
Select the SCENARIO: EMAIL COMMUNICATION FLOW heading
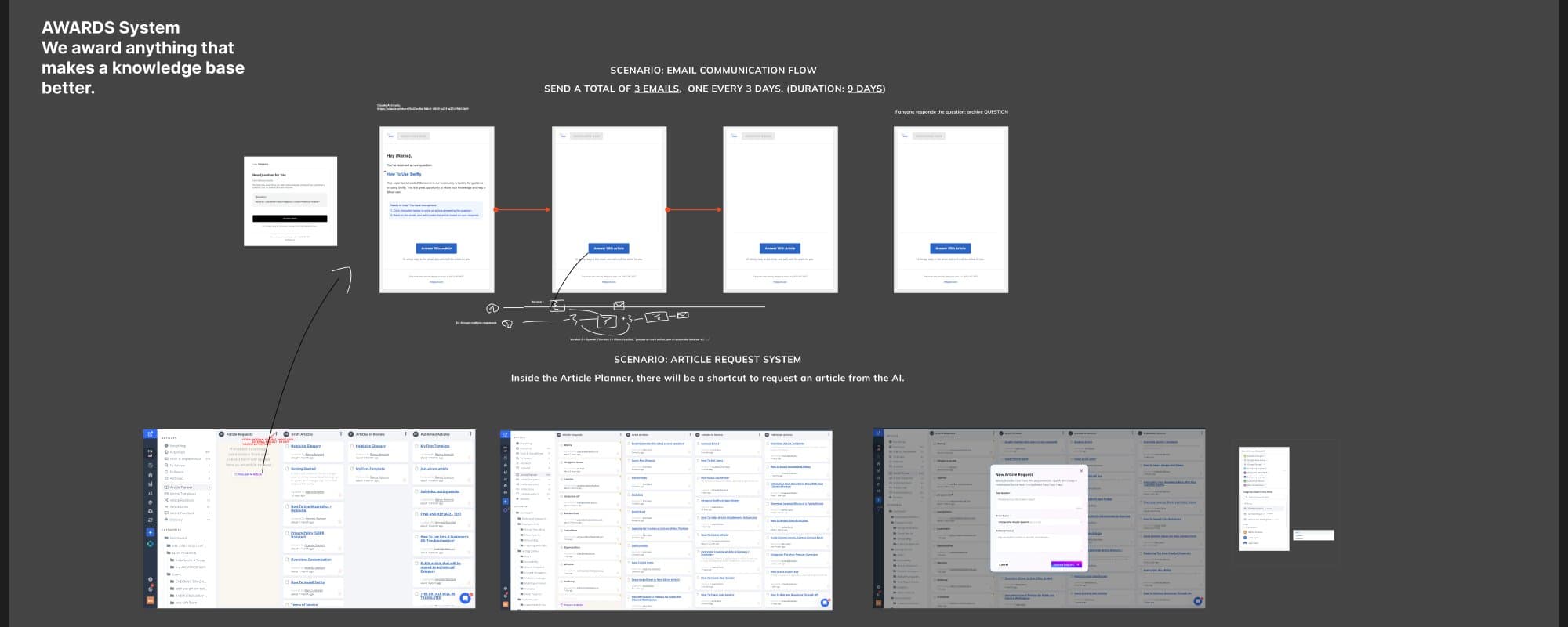tap(713, 70)
